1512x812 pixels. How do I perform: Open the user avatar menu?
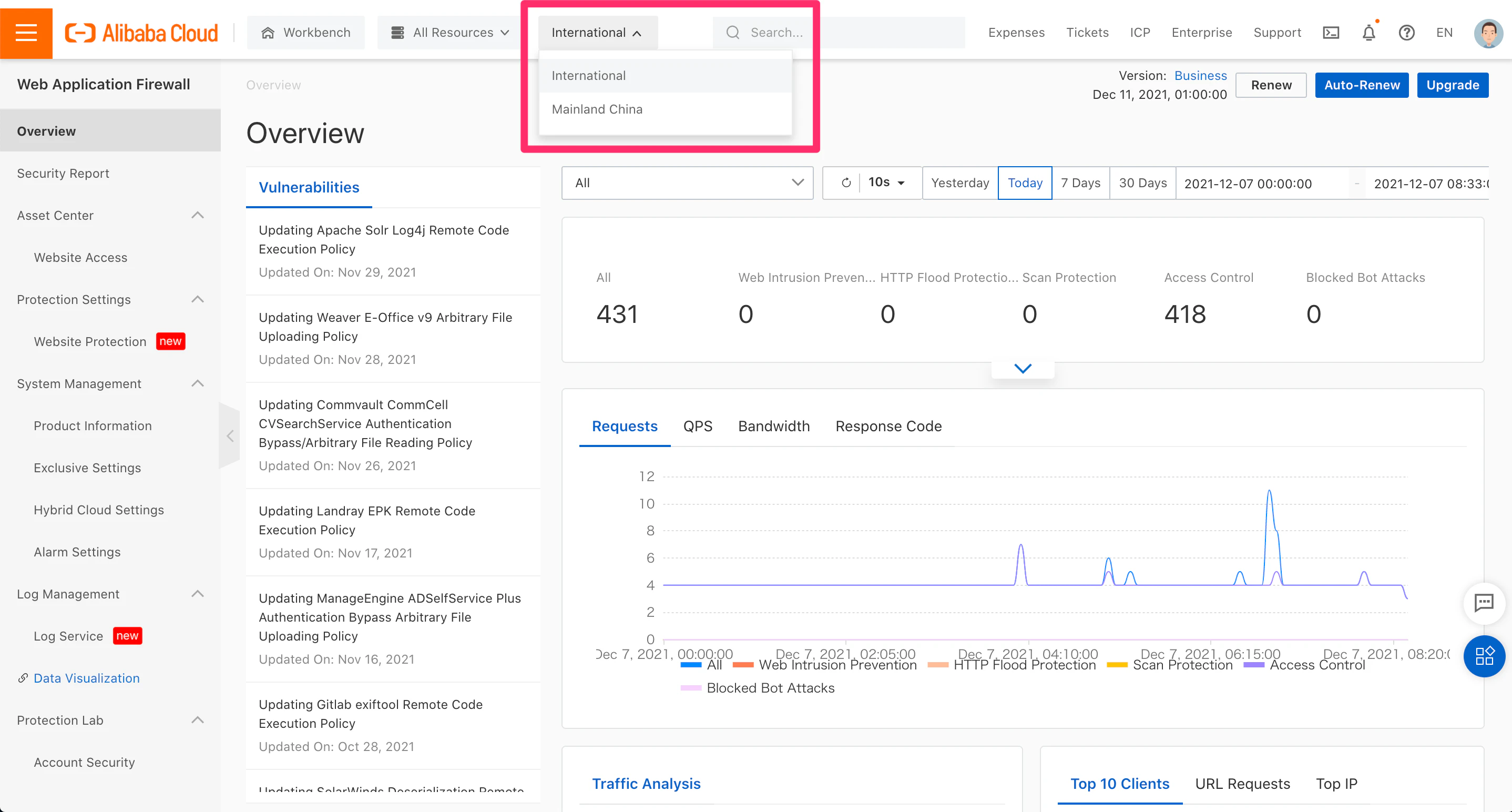click(1487, 33)
